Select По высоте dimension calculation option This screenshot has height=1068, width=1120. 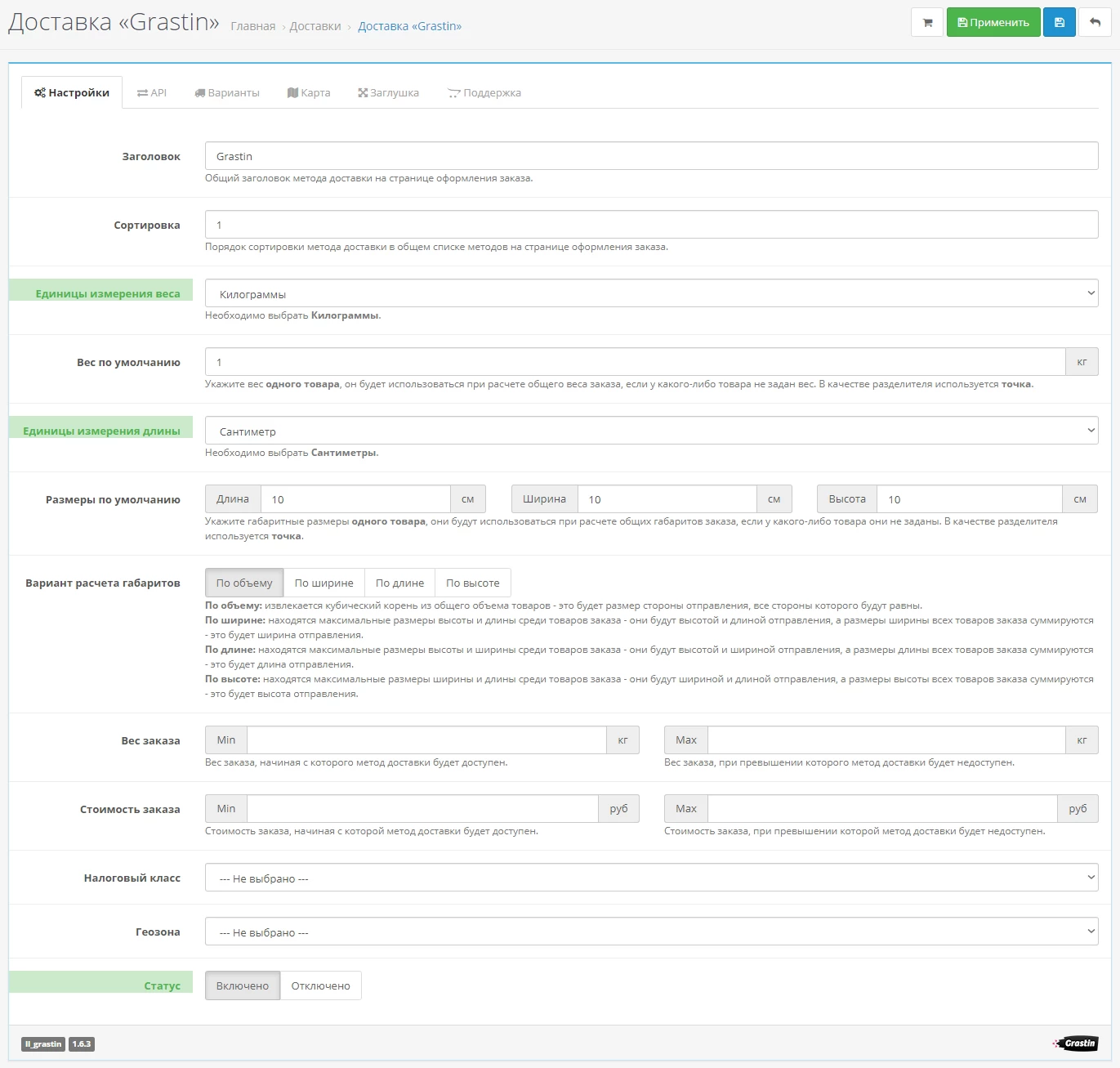click(473, 583)
